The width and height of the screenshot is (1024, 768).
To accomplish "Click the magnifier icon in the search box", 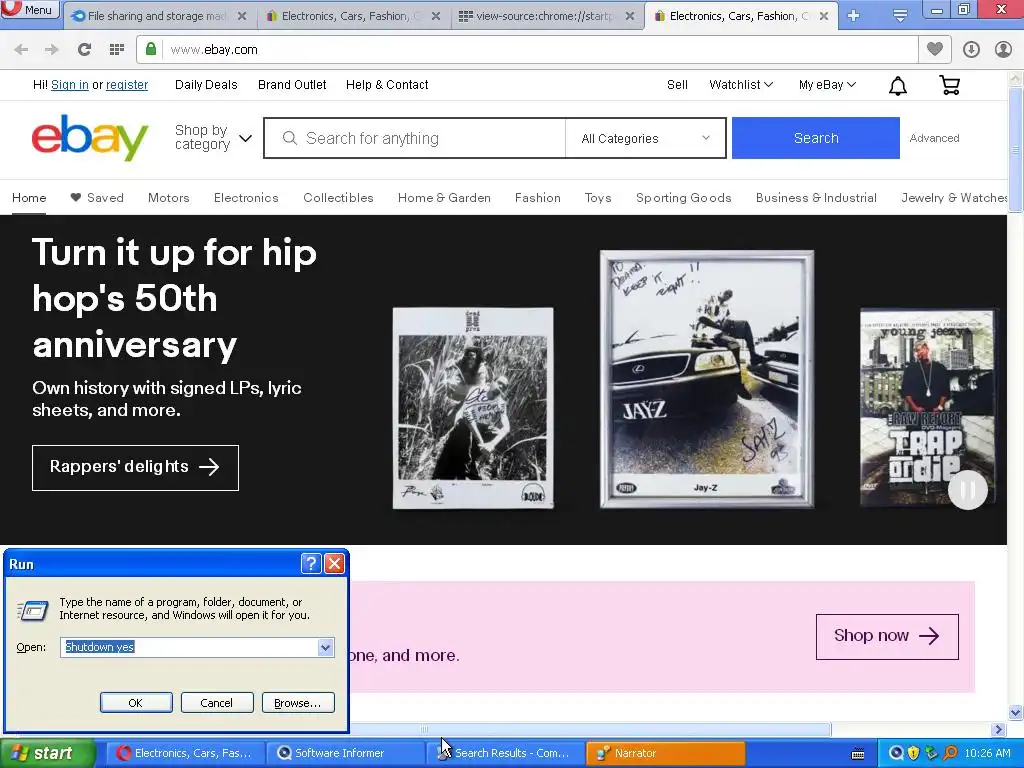I will pyautogui.click(x=290, y=138).
